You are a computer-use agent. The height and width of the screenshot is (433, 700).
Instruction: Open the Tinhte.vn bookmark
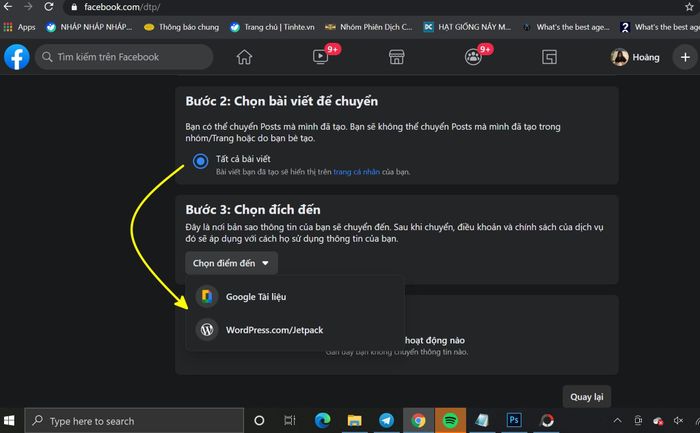point(272,27)
